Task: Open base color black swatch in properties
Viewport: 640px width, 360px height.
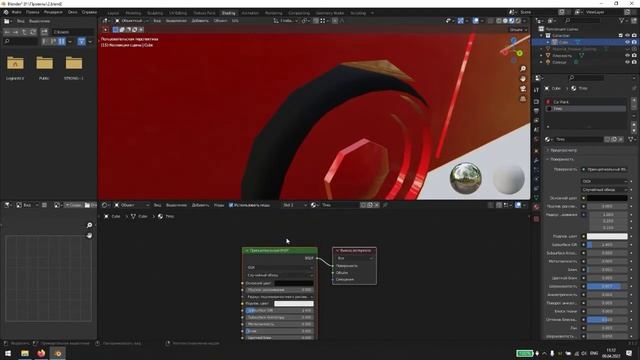Action: pyautogui.click(x=607, y=198)
